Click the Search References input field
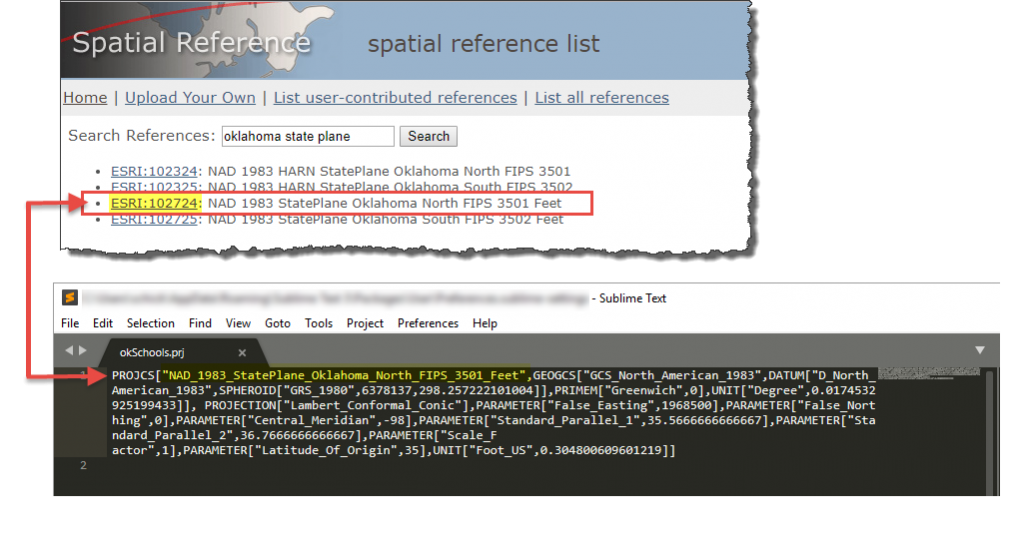The image size is (1024, 553). point(306,136)
